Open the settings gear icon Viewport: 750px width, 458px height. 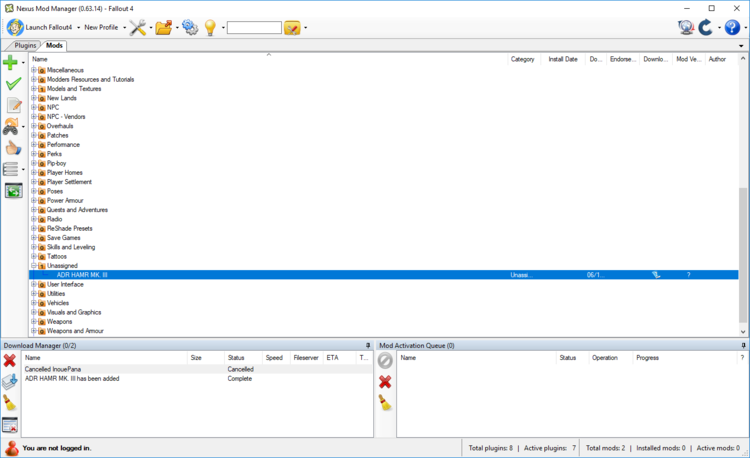pyautogui.click(x=190, y=27)
